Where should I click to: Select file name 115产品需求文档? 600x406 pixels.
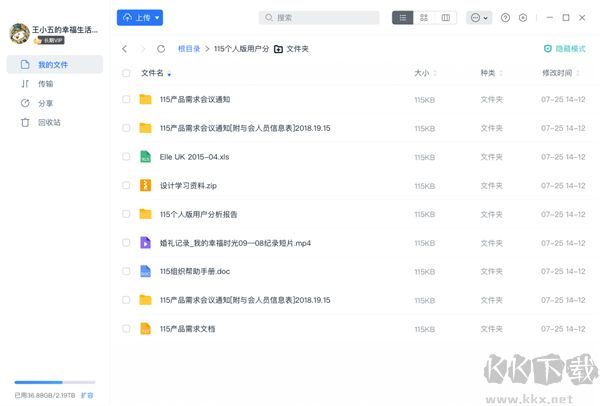[x=188, y=329]
